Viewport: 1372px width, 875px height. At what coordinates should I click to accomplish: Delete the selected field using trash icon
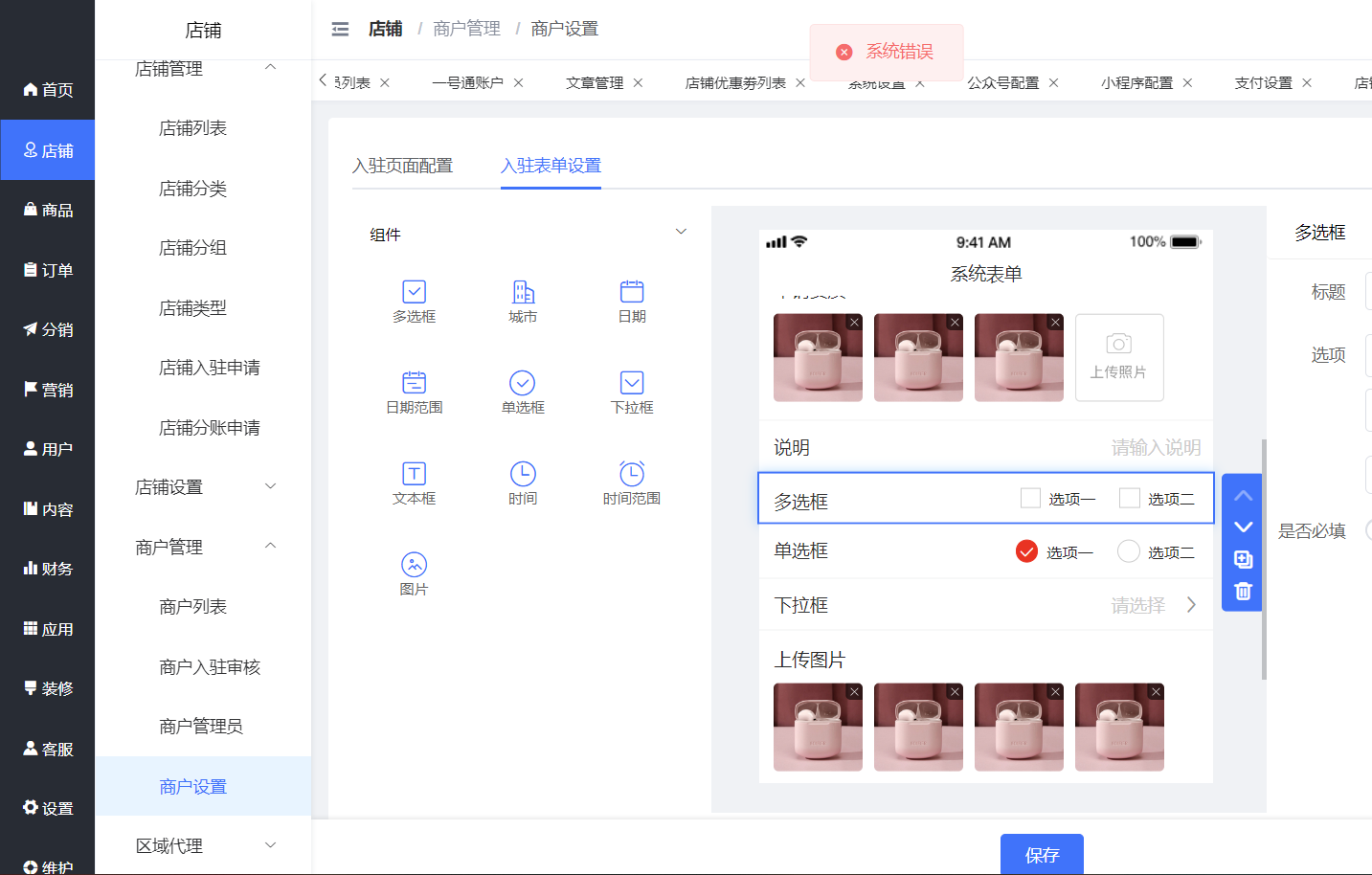(1243, 592)
